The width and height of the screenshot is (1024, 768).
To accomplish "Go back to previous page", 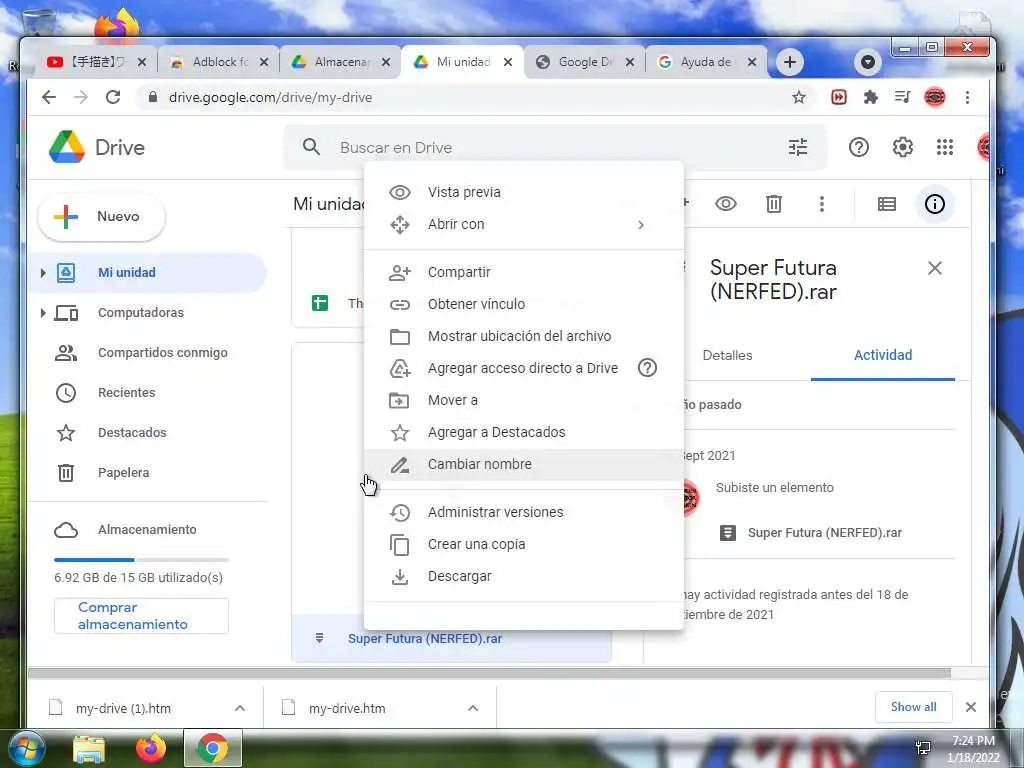I will (x=49, y=97).
